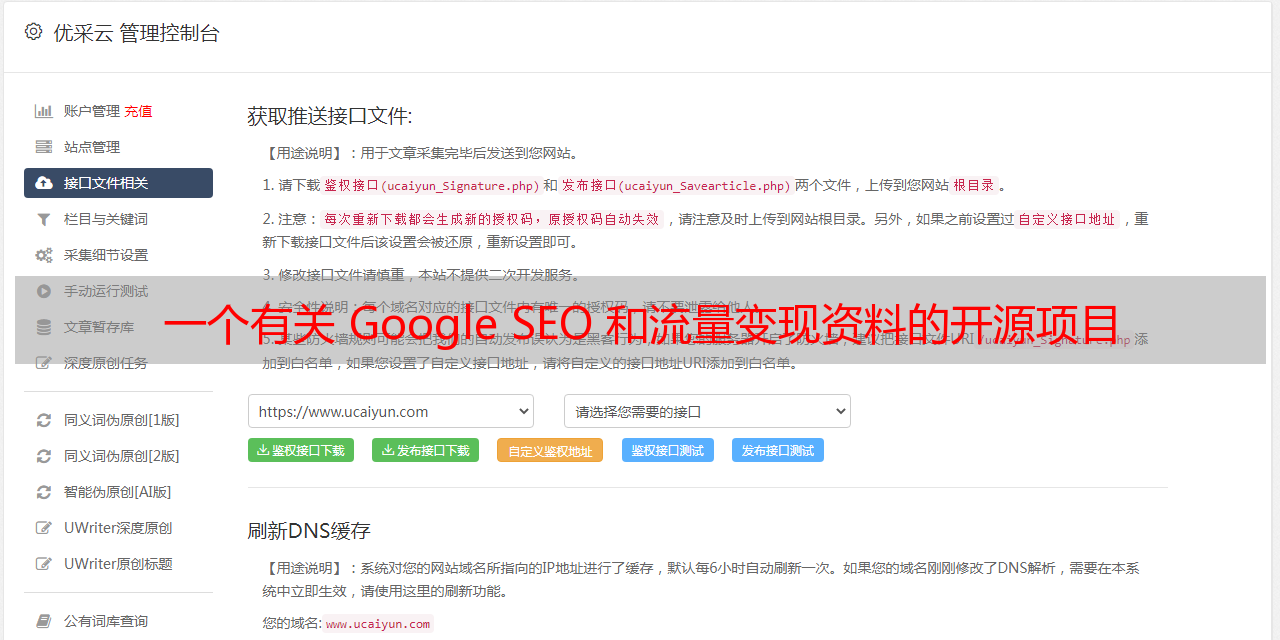Click the blue 鉴权接口测试 button
This screenshot has height=640, width=1280.
(668, 450)
